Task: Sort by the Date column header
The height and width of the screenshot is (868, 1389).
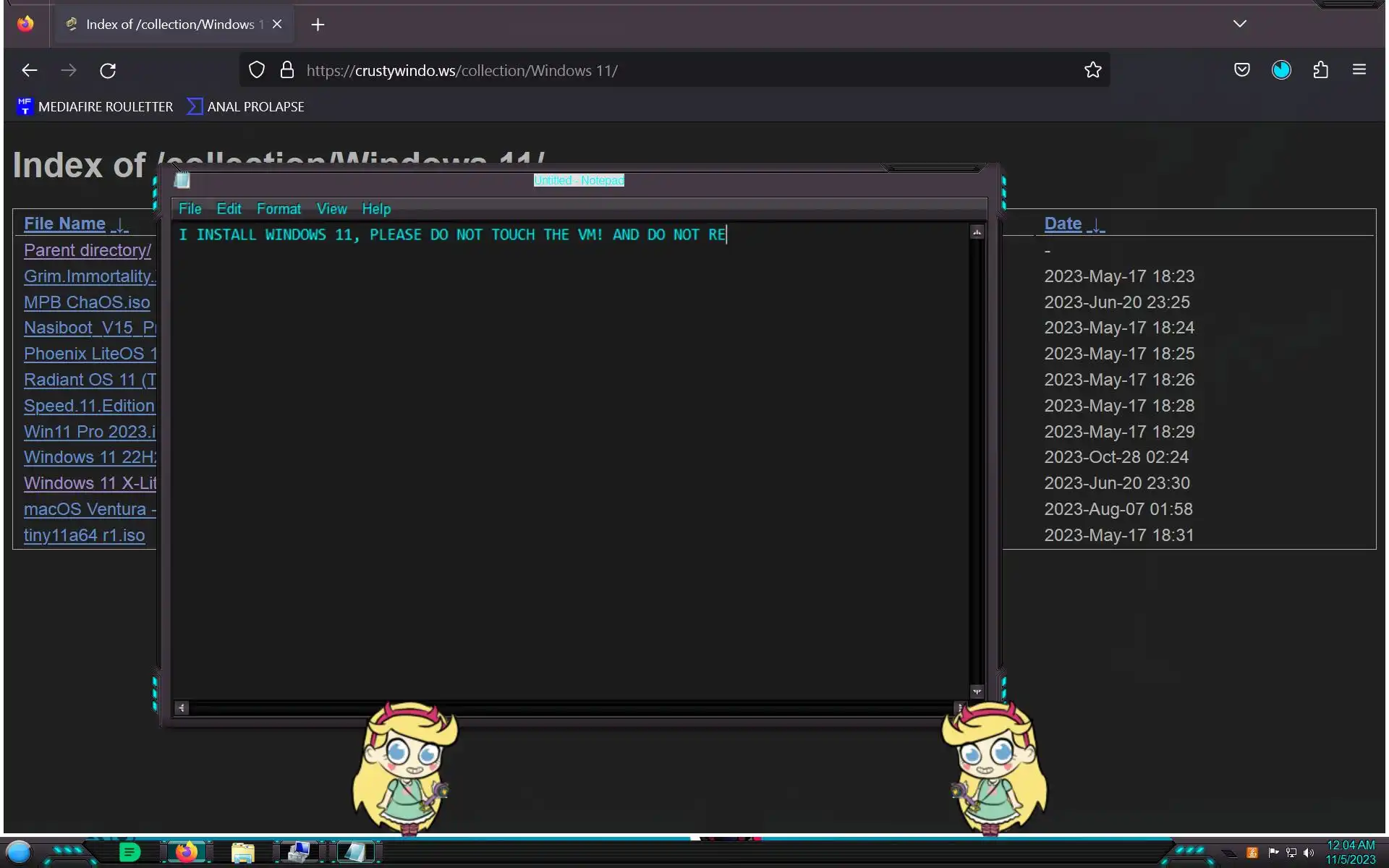Action: coord(1062,224)
